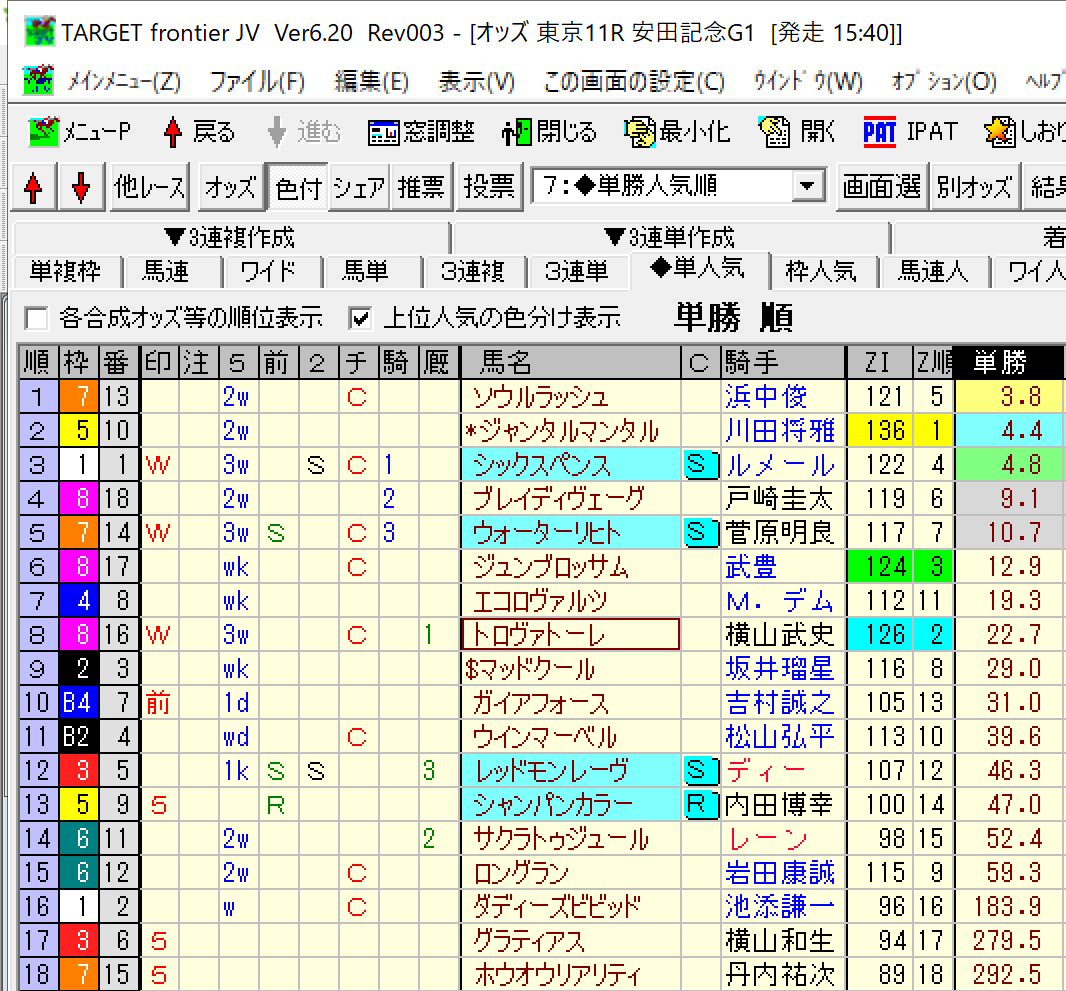Click the TARGET app icon in title bar
This screenshot has width=1066, height=991.
39,32
